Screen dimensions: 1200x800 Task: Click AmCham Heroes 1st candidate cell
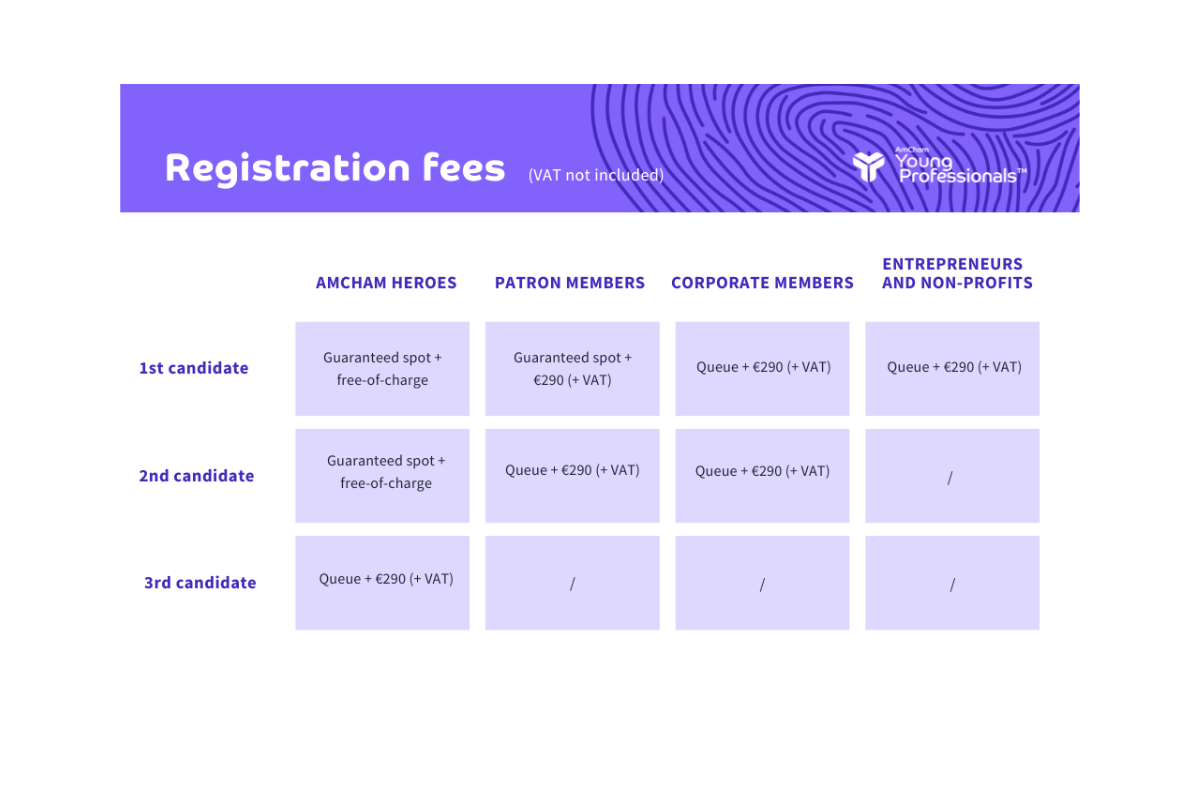(x=382, y=369)
